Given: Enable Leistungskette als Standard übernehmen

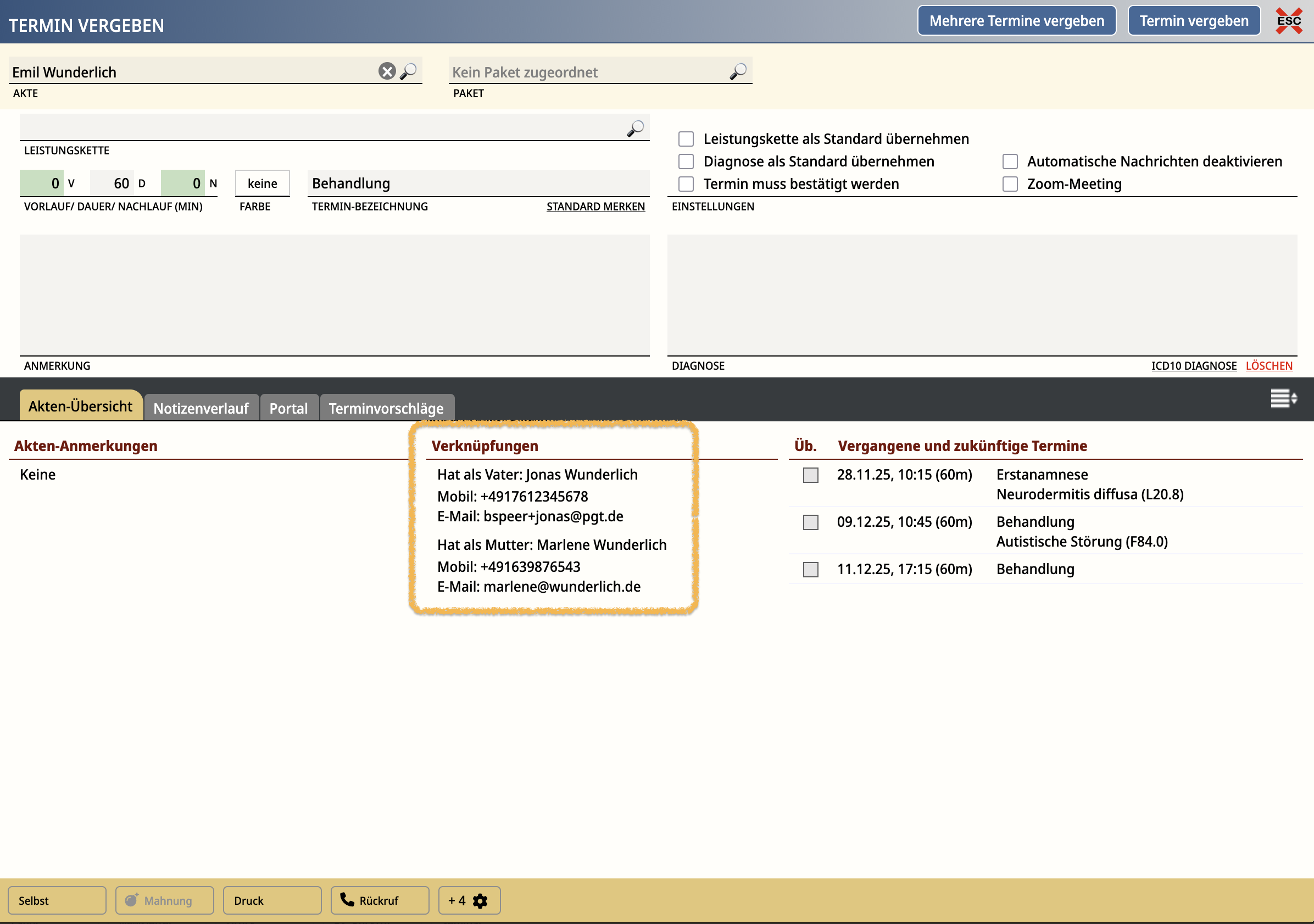Looking at the screenshot, I should coord(686,139).
